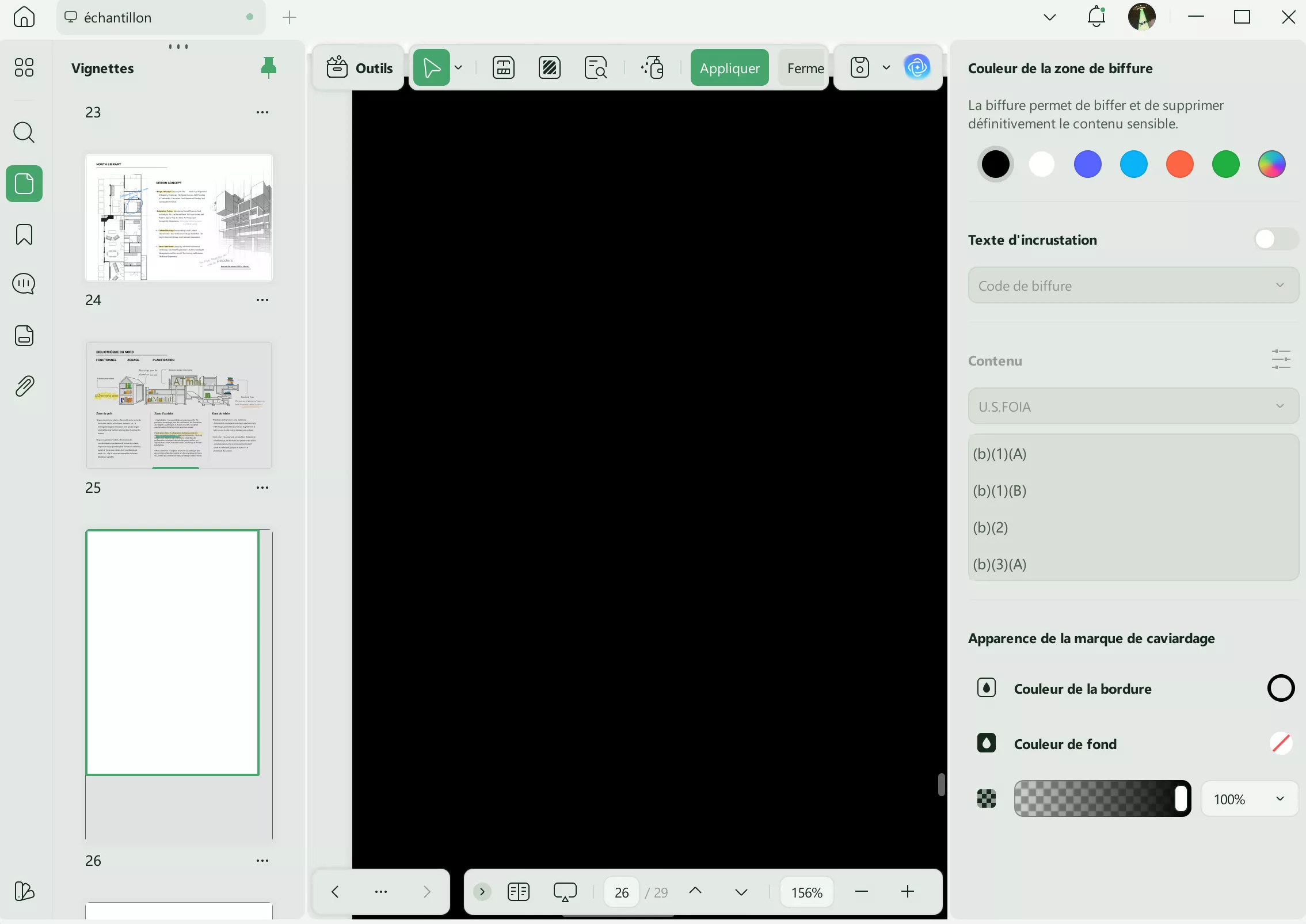Open the selection tool dropdown chevron
Image resolution: width=1306 pixels, height=924 pixels.
tap(458, 67)
